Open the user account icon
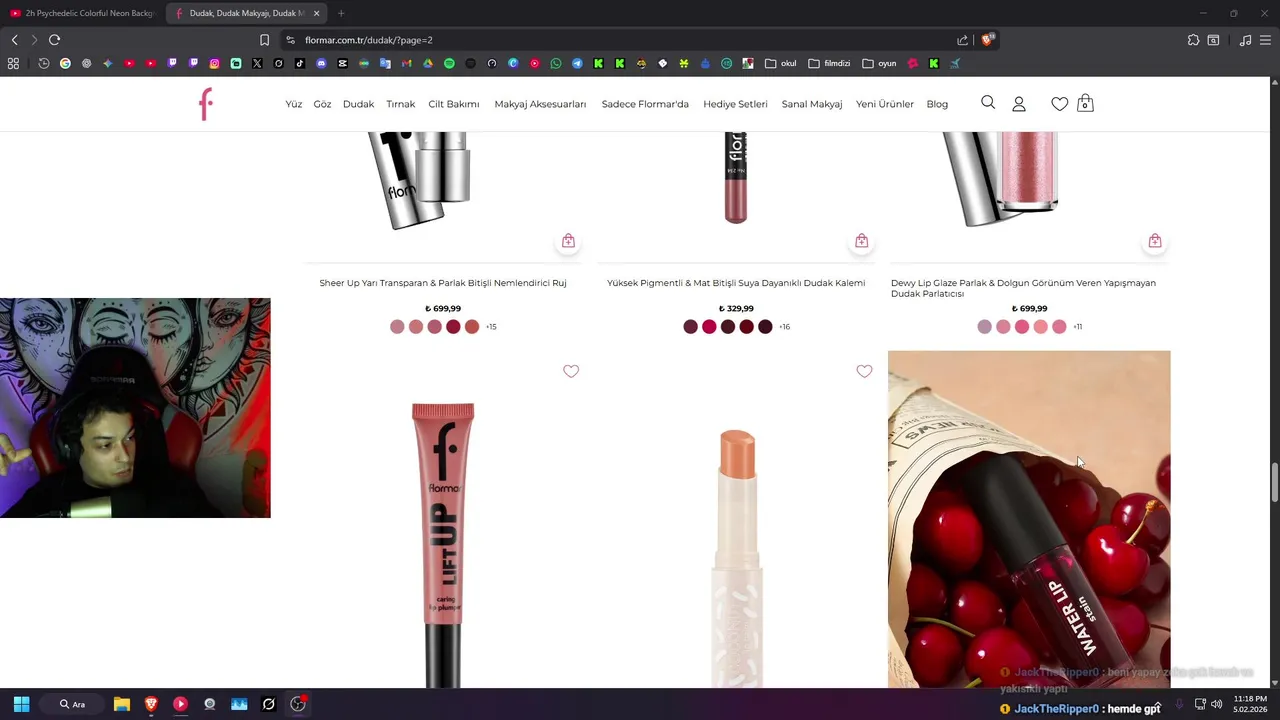This screenshot has width=1280, height=720. coord(1019,104)
